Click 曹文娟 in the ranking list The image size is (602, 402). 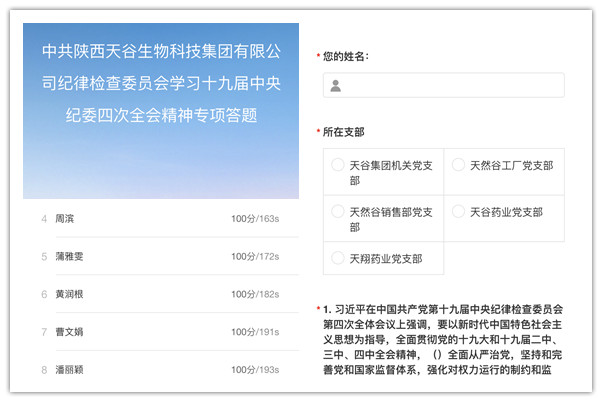pos(69,331)
